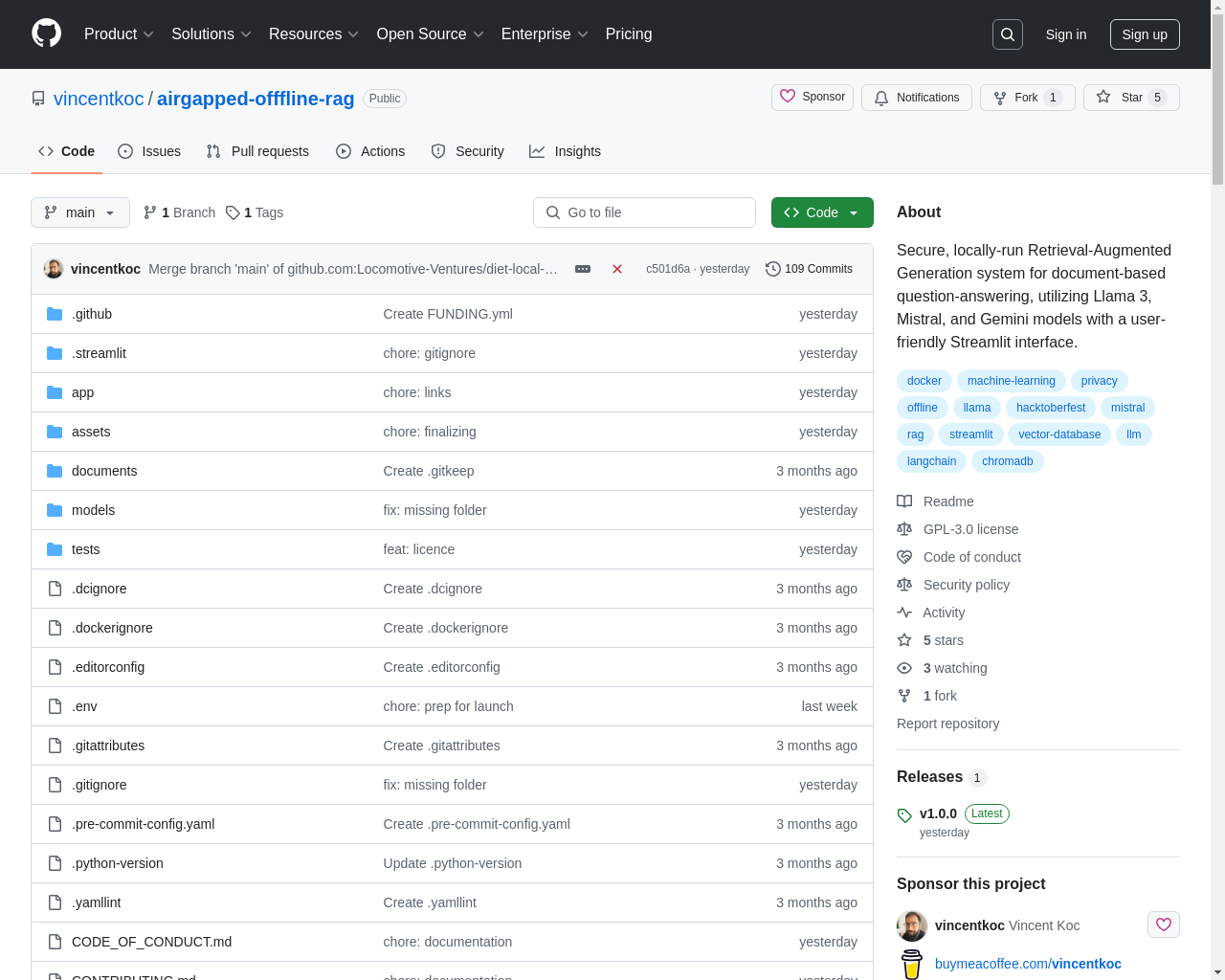This screenshot has width=1225, height=980.
Task: Click the vector-database topic tag
Action: coord(1059,434)
